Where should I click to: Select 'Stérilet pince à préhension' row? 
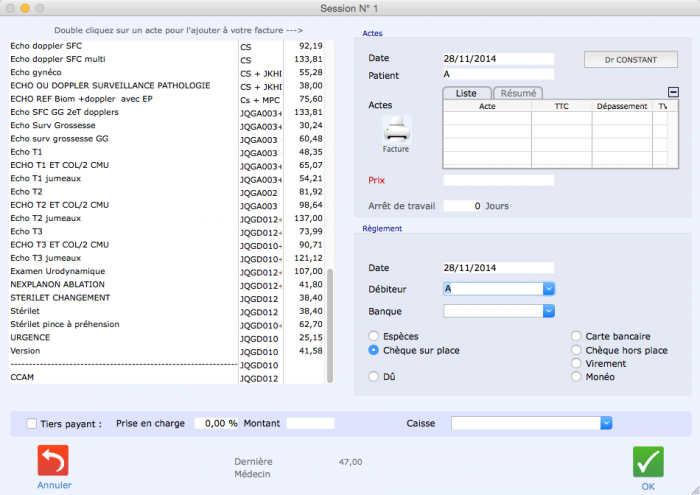pyautogui.click(x=166, y=324)
